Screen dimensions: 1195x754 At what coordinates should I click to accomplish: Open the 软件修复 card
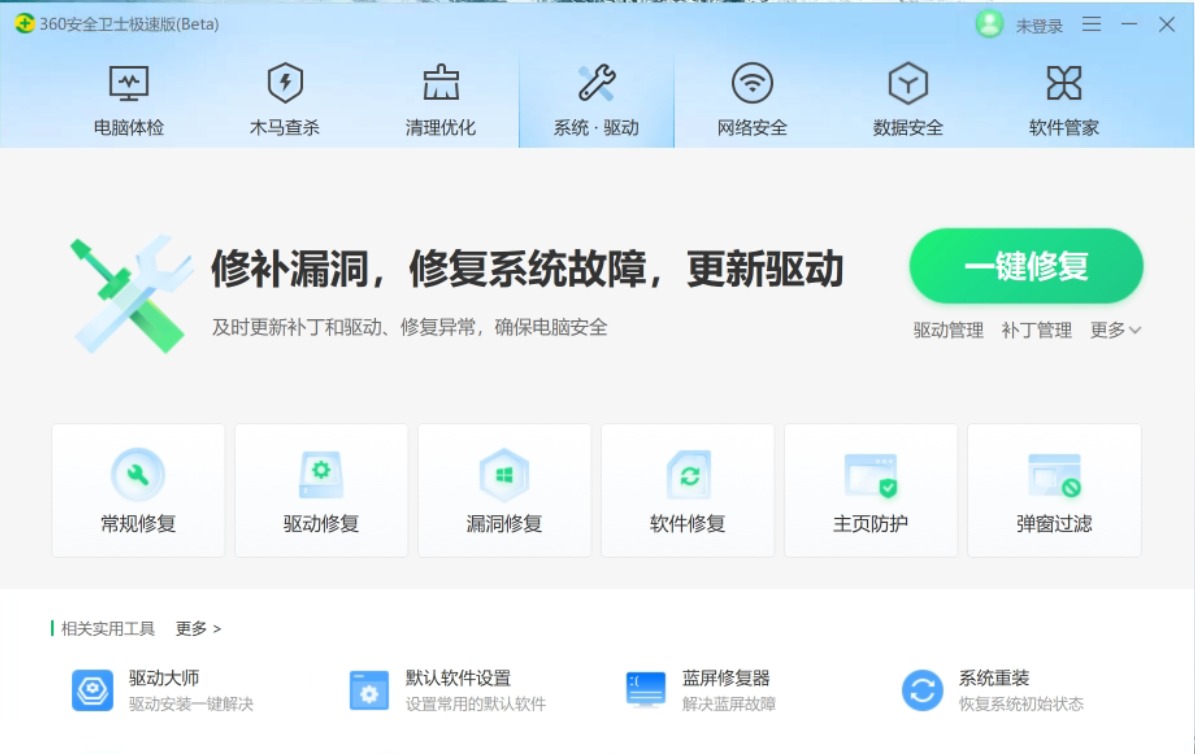687,490
